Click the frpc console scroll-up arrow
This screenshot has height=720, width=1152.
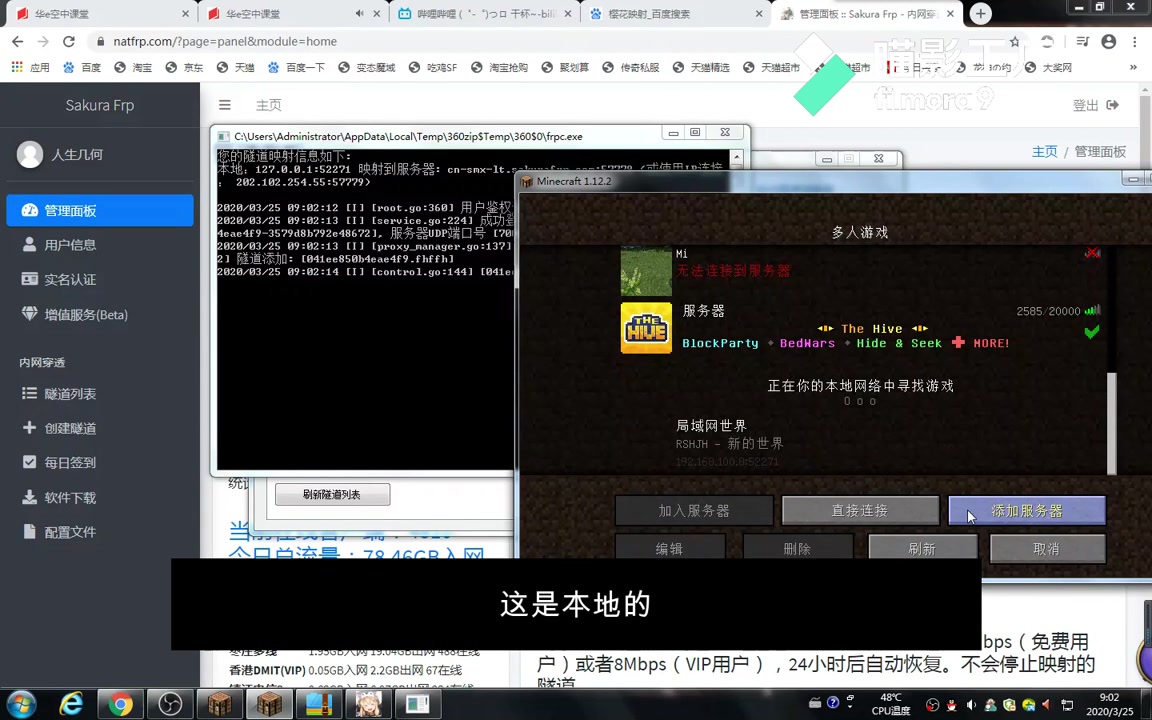737,157
